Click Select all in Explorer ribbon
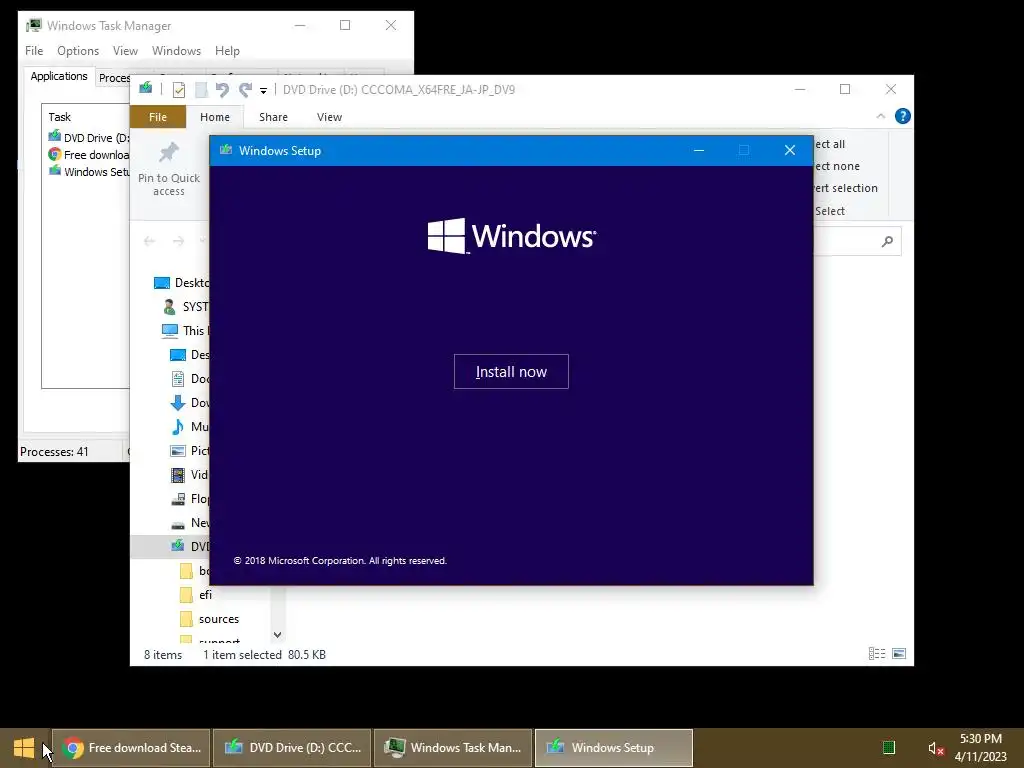Screen dimensions: 1024x768 (829, 144)
